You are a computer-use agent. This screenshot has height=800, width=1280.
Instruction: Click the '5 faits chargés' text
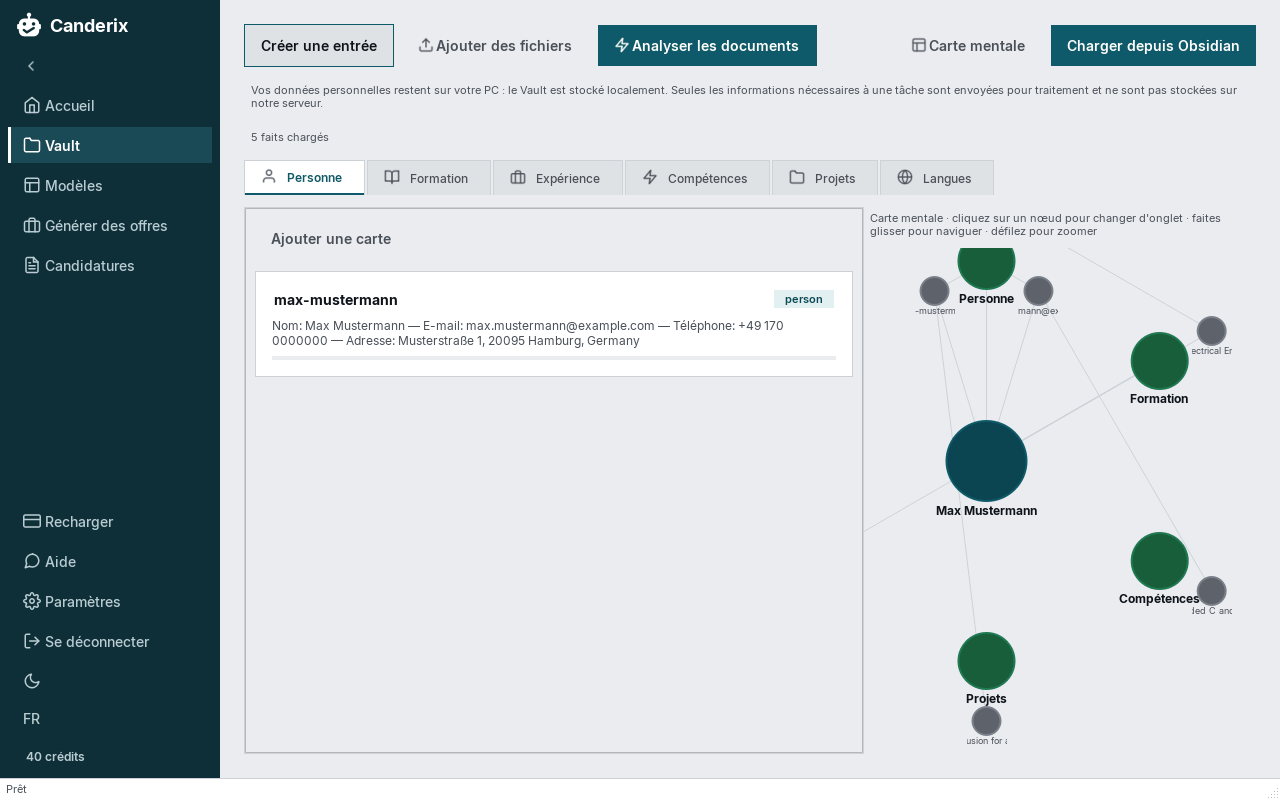point(290,137)
